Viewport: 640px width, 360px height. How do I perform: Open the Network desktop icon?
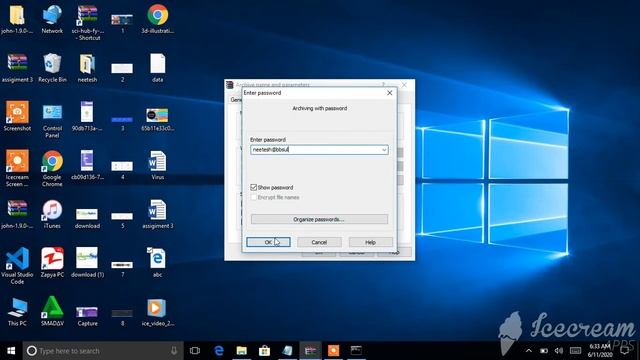pyautogui.click(x=52, y=19)
